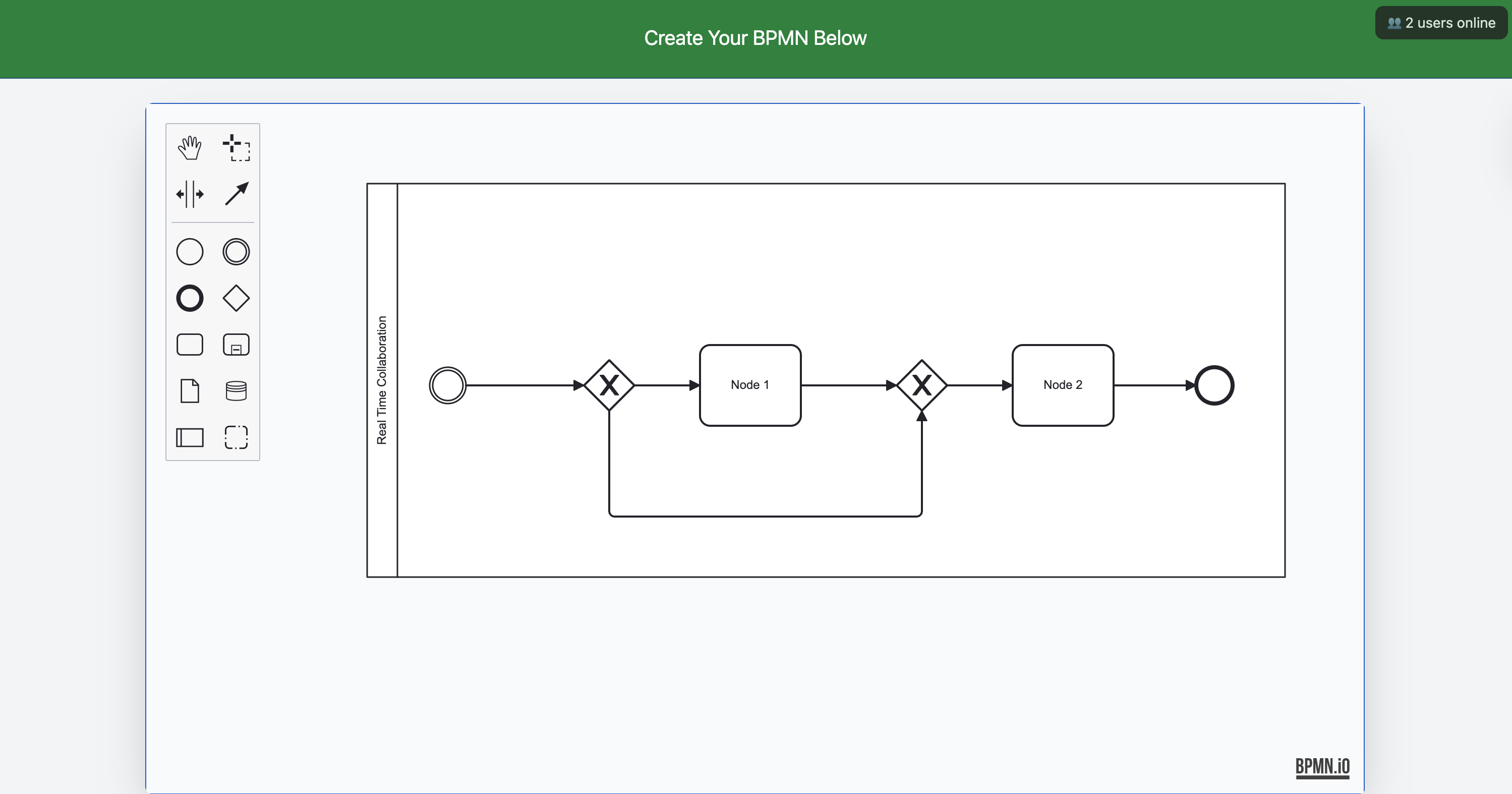Click the 2 users online badge

click(1441, 23)
